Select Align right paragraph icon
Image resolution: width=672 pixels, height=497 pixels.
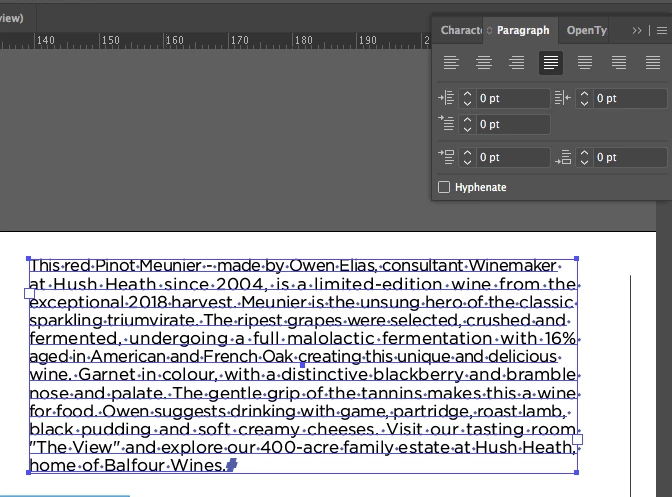click(516, 63)
